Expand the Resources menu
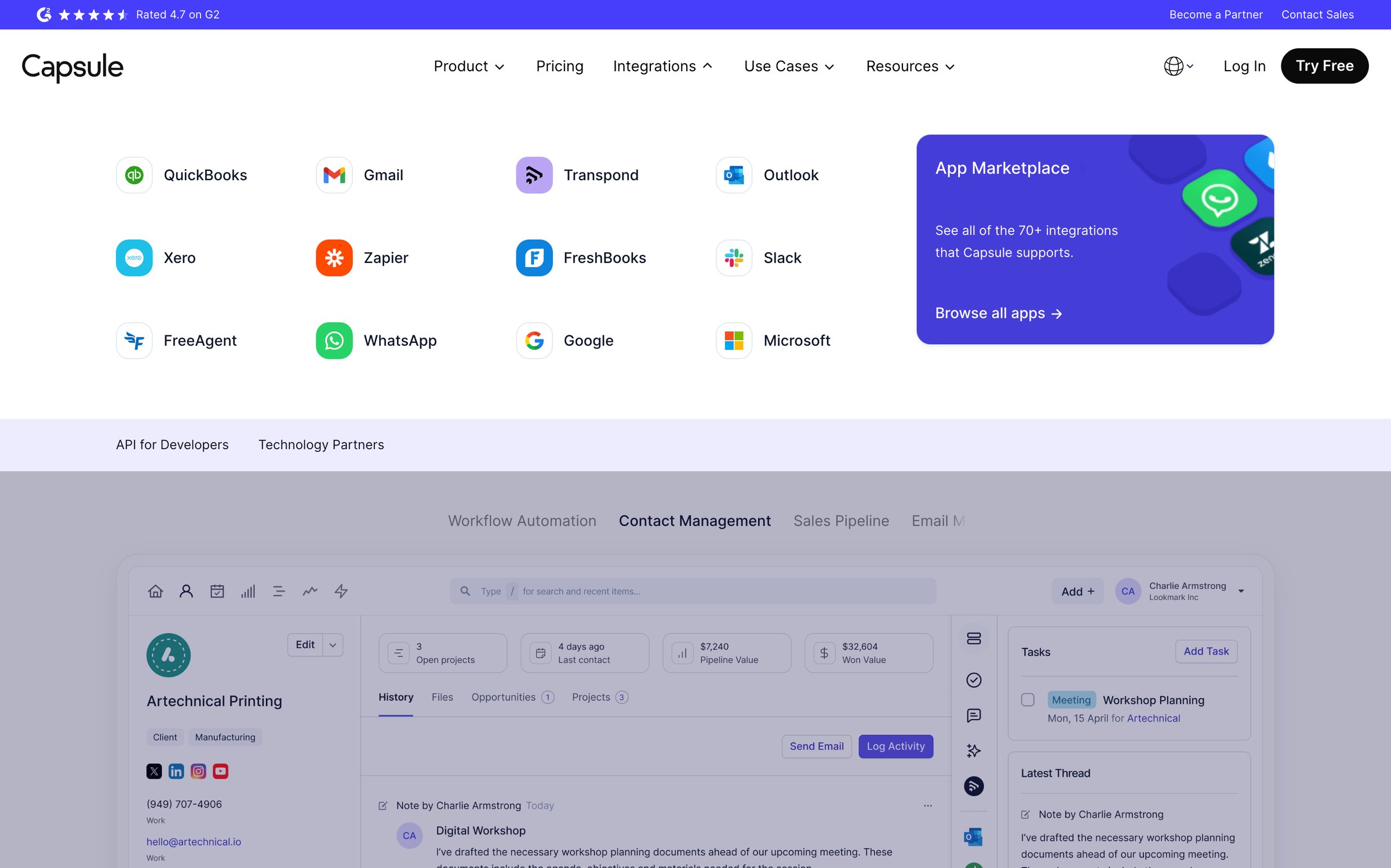Image resolution: width=1391 pixels, height=868 pixels. (x=910, y=66)
